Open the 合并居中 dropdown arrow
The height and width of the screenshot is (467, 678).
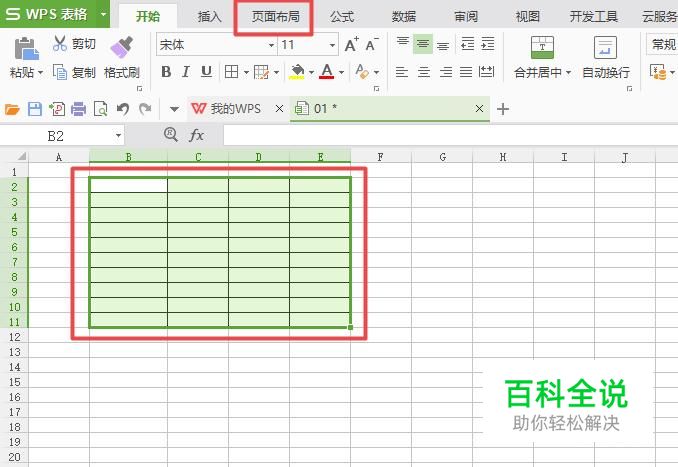[569, 73]
